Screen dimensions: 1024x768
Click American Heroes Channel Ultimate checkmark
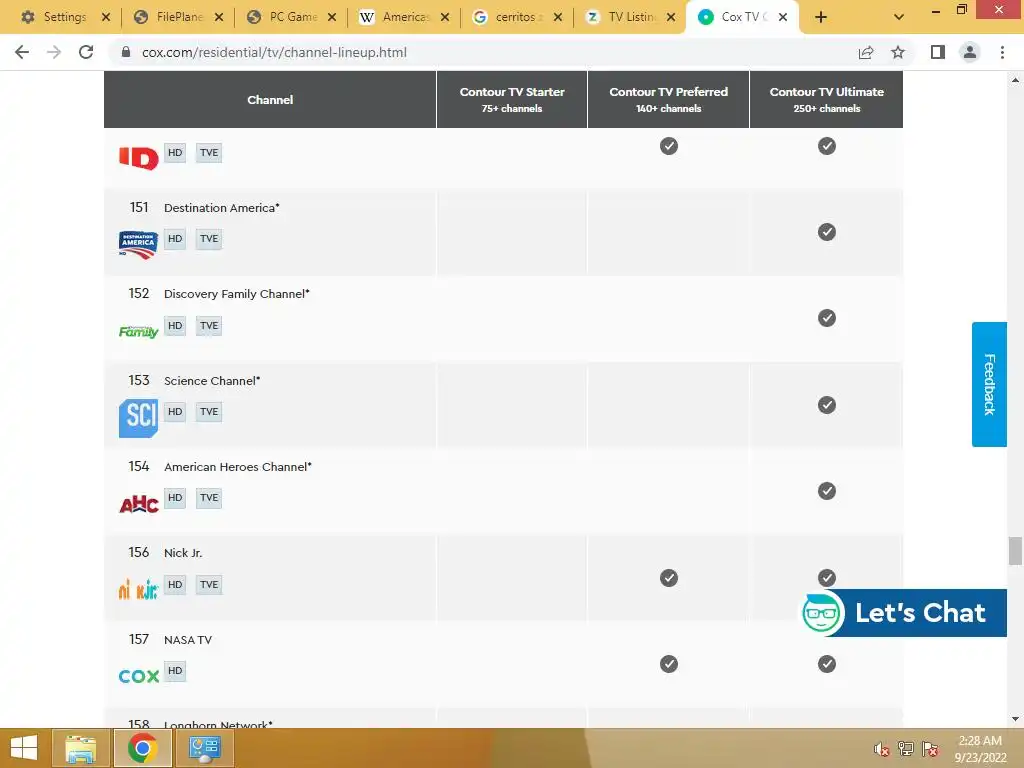(827, 491)
